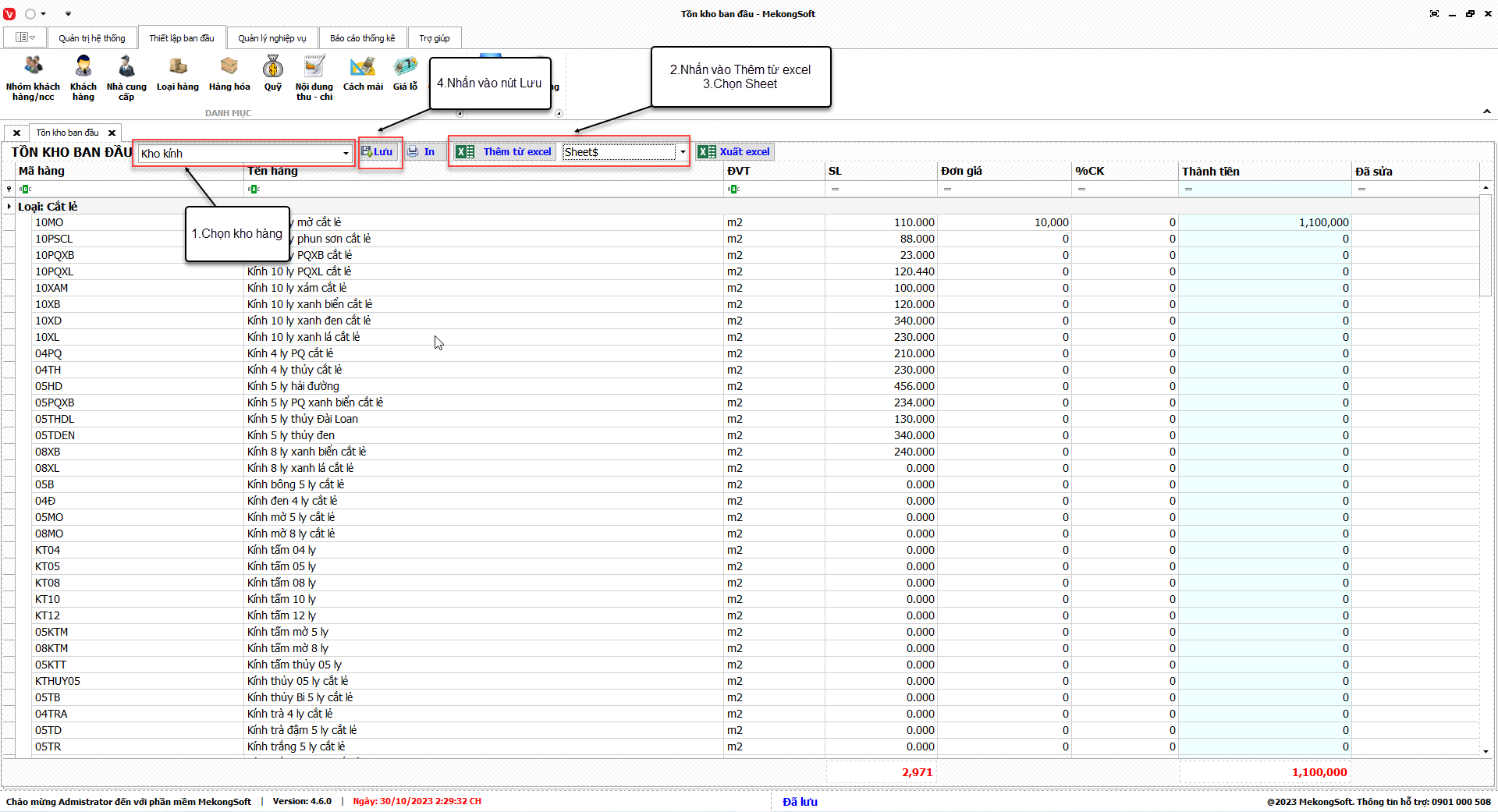Click the close-all X left of document tabs
Viewport: 1498px width, 812px height.
tap(16, 133)
